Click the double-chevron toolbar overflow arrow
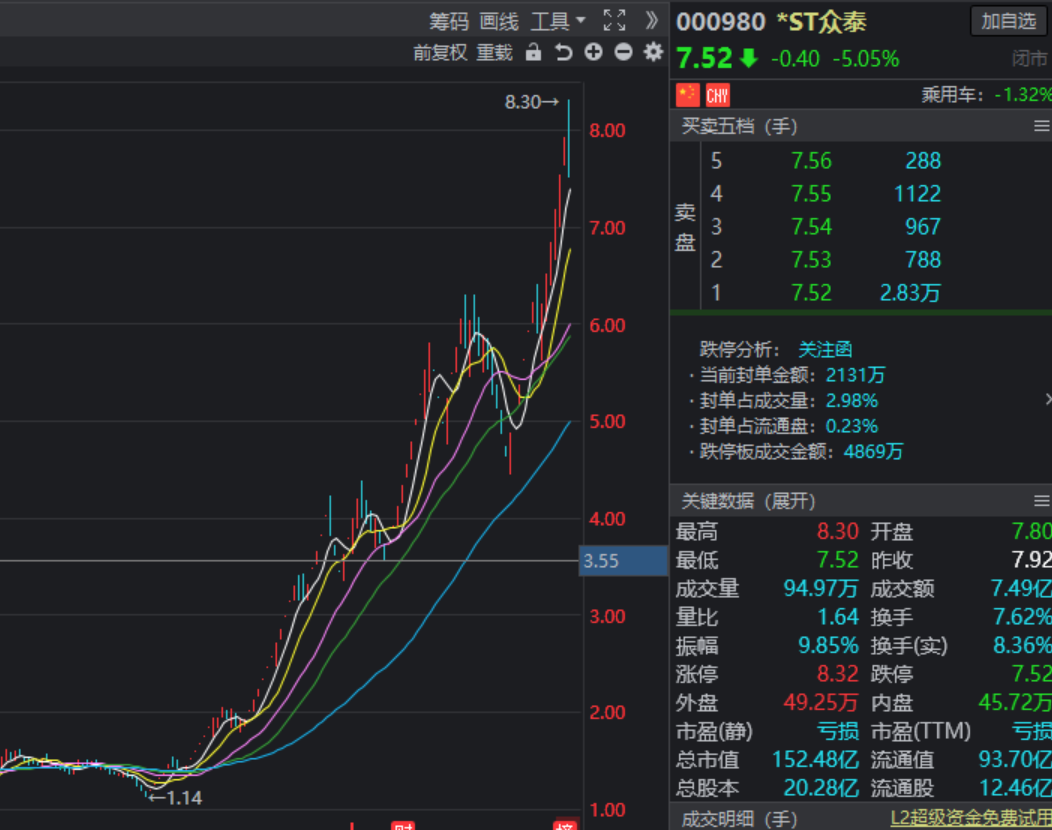 coord(650,18)
